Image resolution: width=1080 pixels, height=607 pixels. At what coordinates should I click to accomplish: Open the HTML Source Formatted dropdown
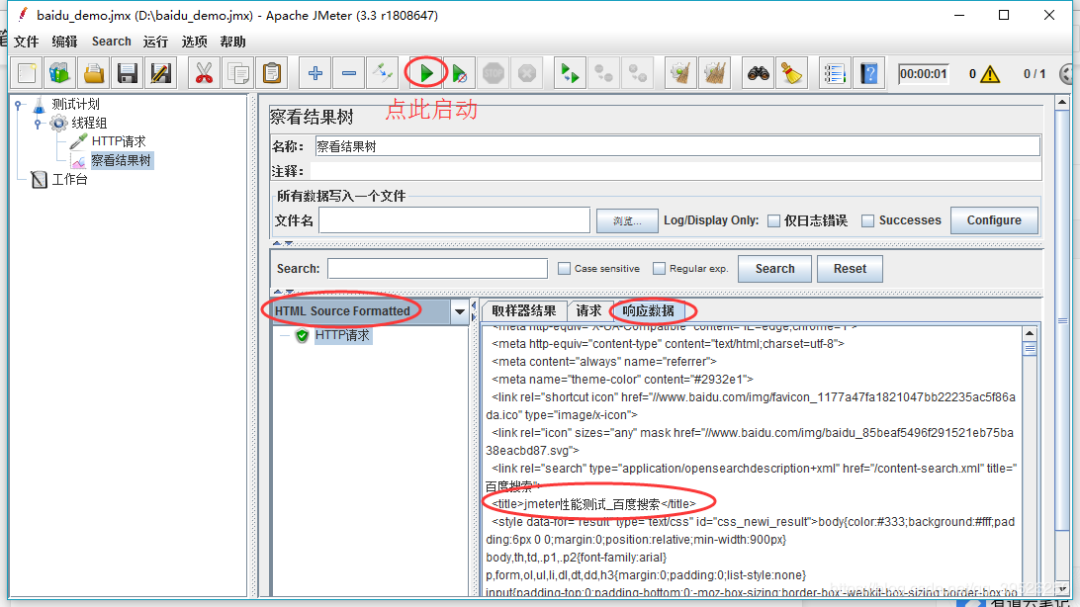pos(459,311)
